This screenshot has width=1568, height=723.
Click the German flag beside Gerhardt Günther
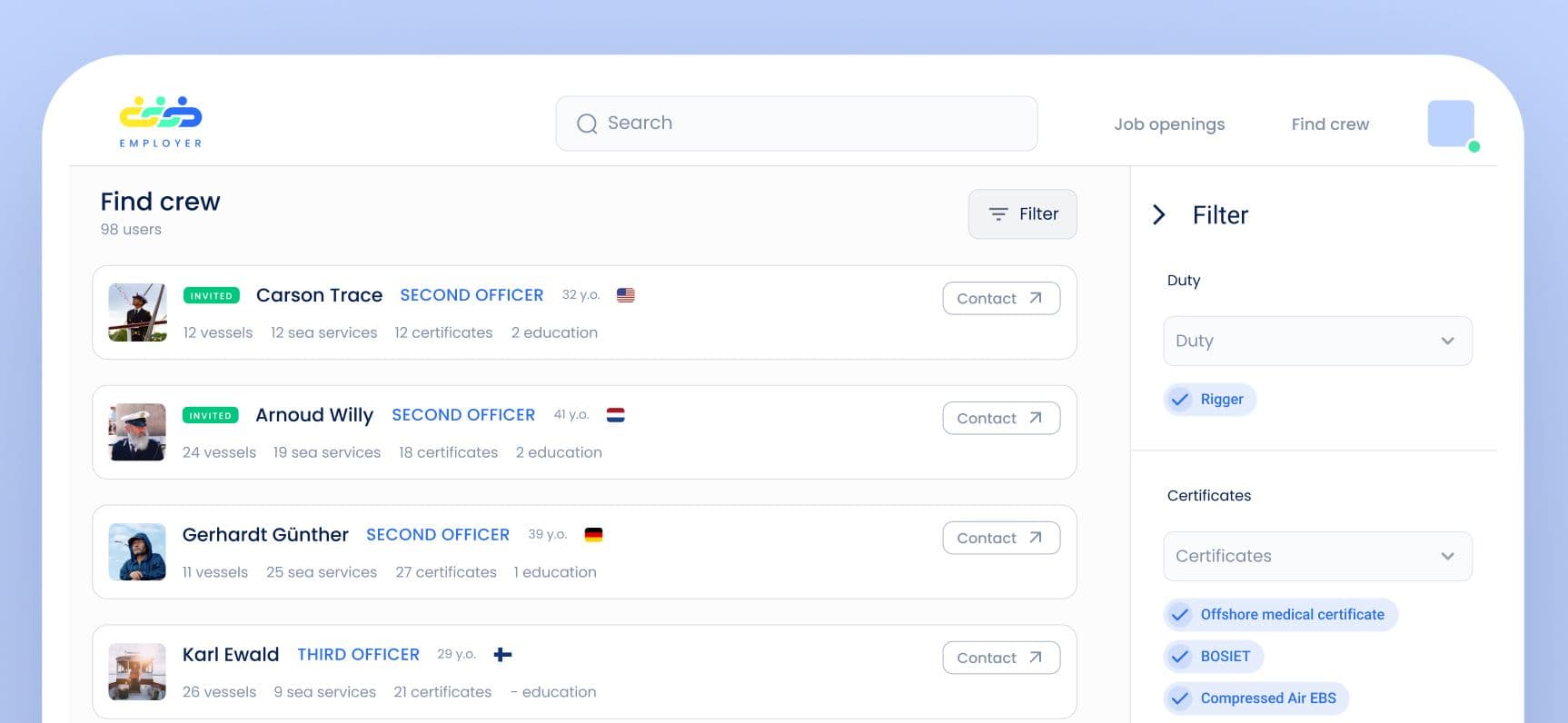(x=593, y=535)
